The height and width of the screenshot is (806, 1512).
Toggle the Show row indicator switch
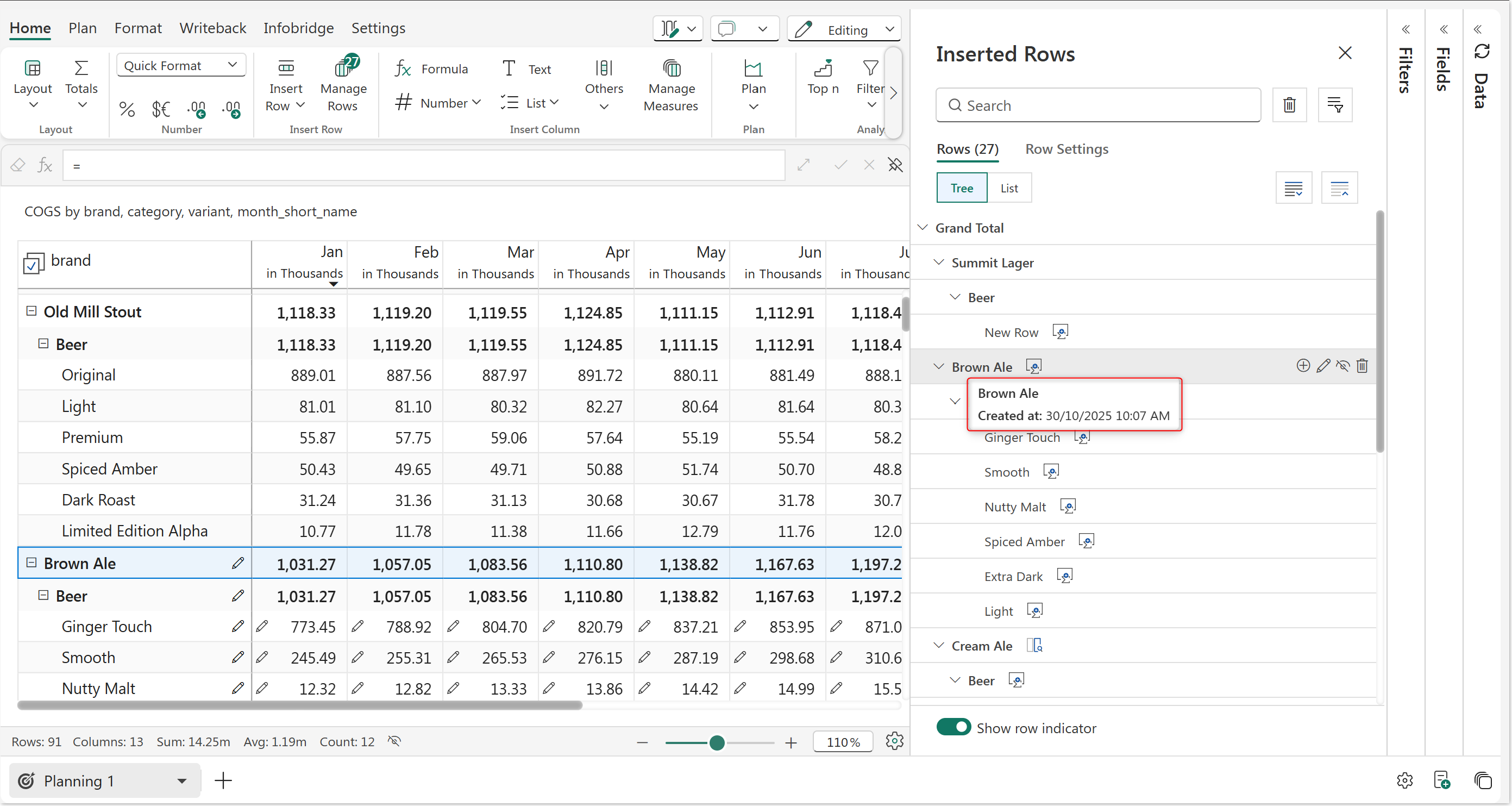pos(954,727)
